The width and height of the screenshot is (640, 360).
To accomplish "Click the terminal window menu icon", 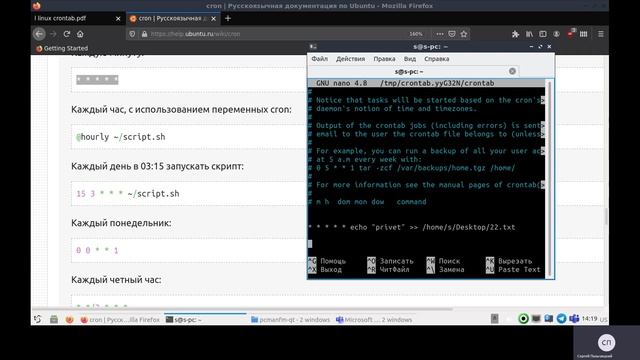I will pyautogui.click(x=313, y=47).
